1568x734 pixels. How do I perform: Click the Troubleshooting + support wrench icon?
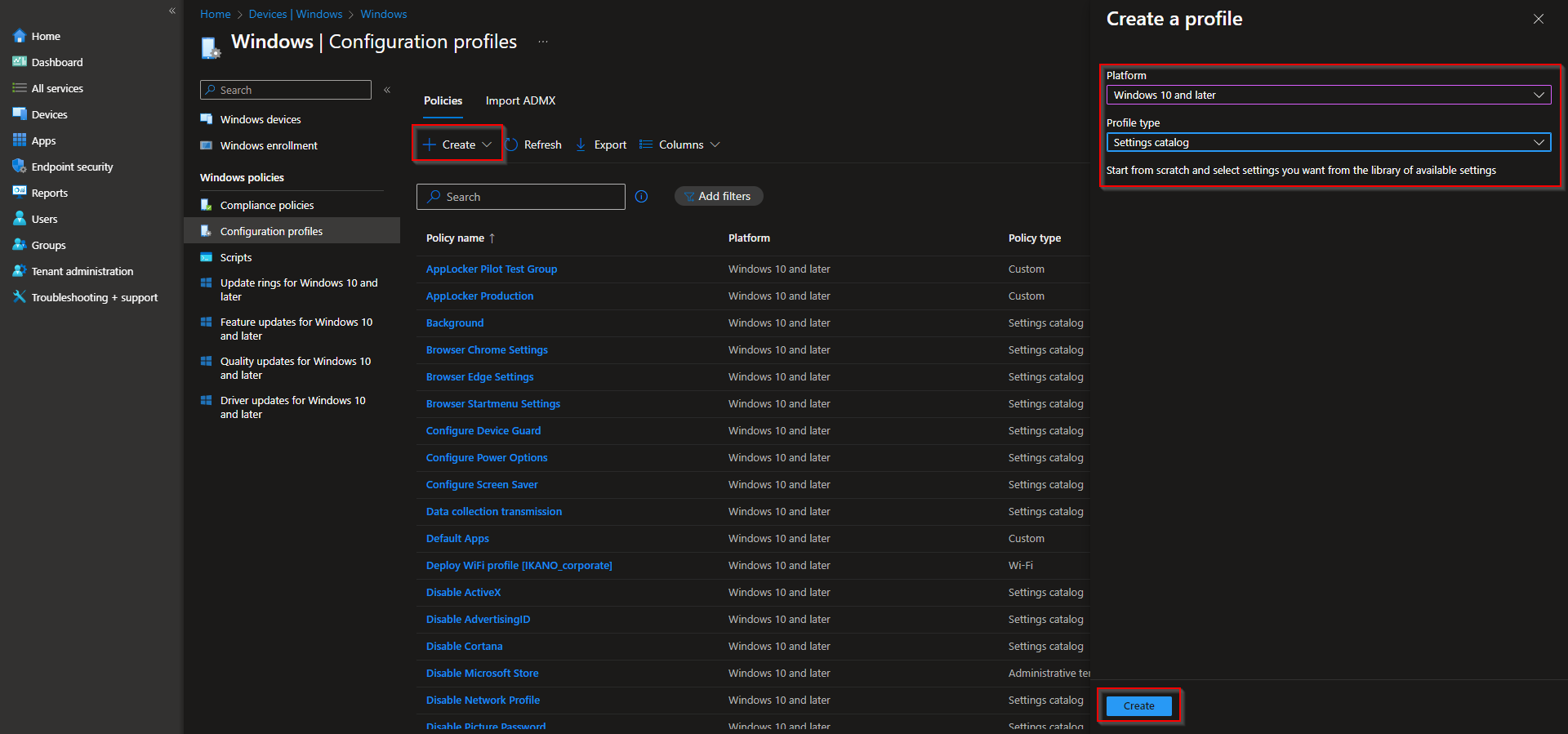point(20,297)
